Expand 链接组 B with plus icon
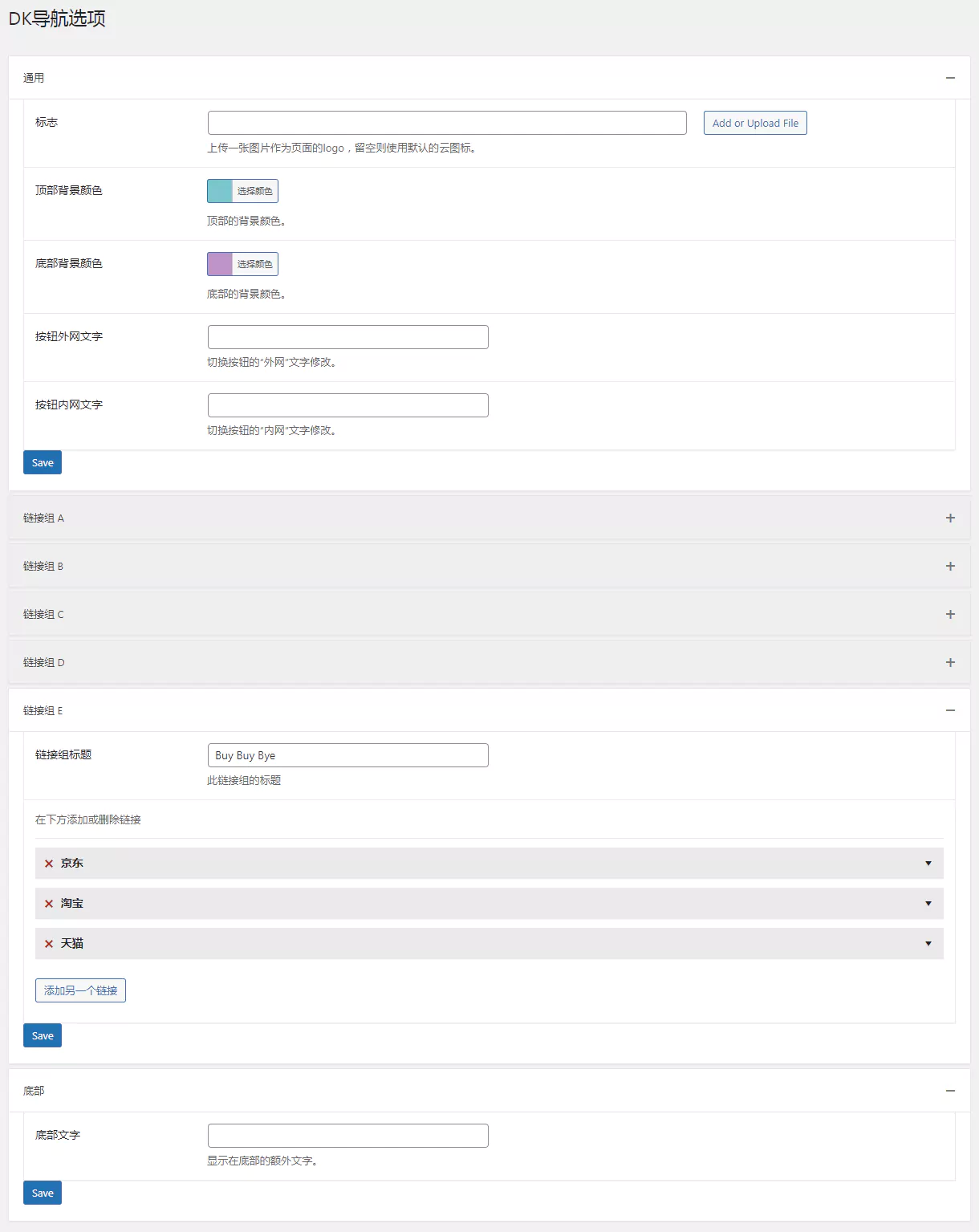Image resolution: width=979 pixels, height=1232 pixels. 950,566
